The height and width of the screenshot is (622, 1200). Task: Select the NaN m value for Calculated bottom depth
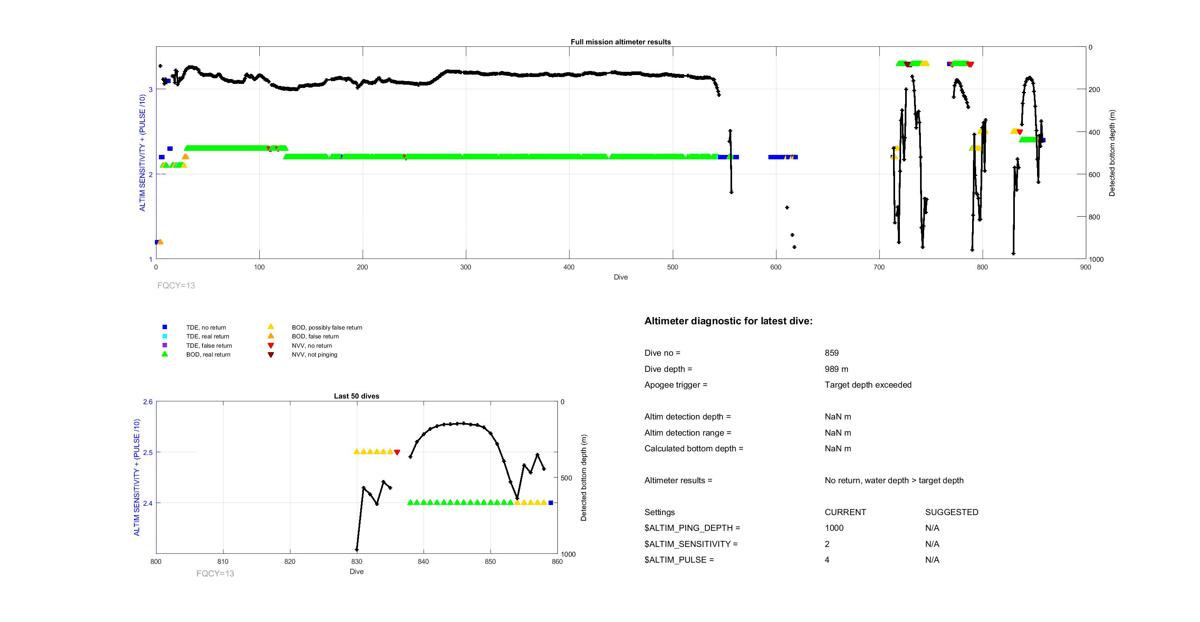click(838, 449)
